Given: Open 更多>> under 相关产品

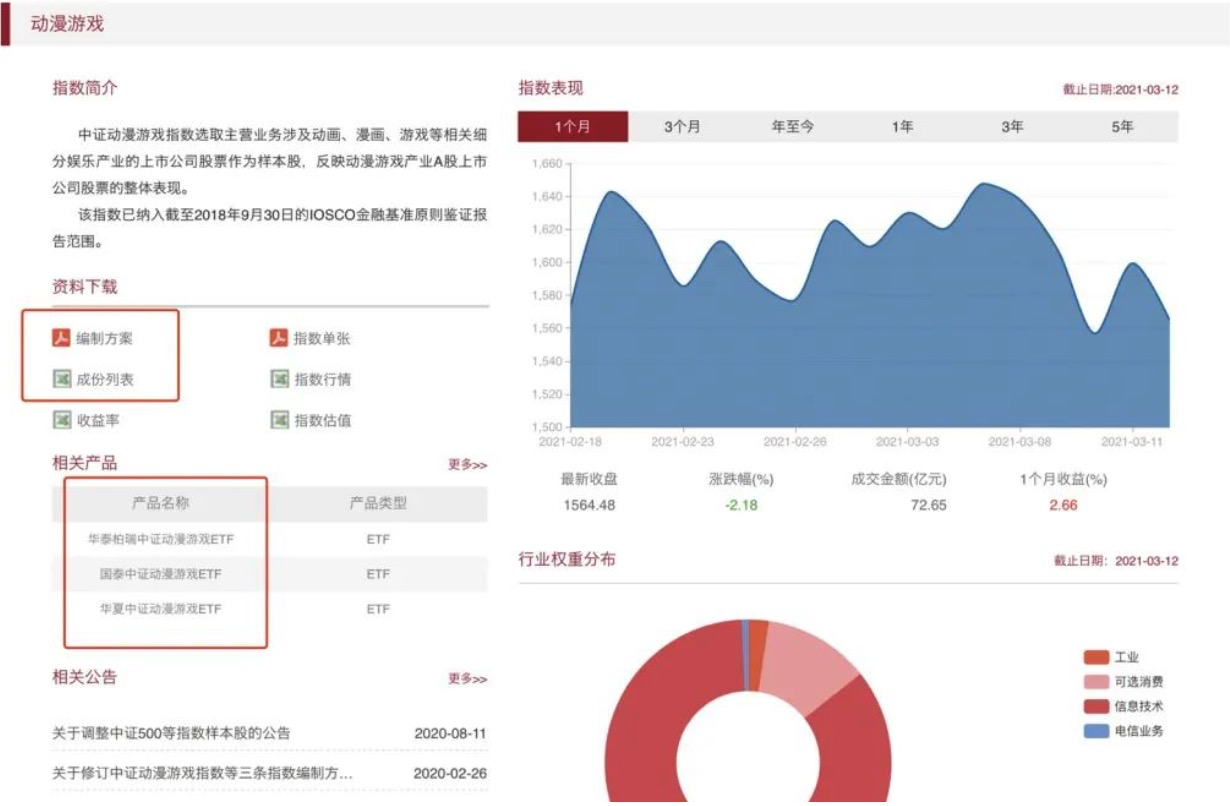Looking at the screenshot, I should (x=467, y=465).
